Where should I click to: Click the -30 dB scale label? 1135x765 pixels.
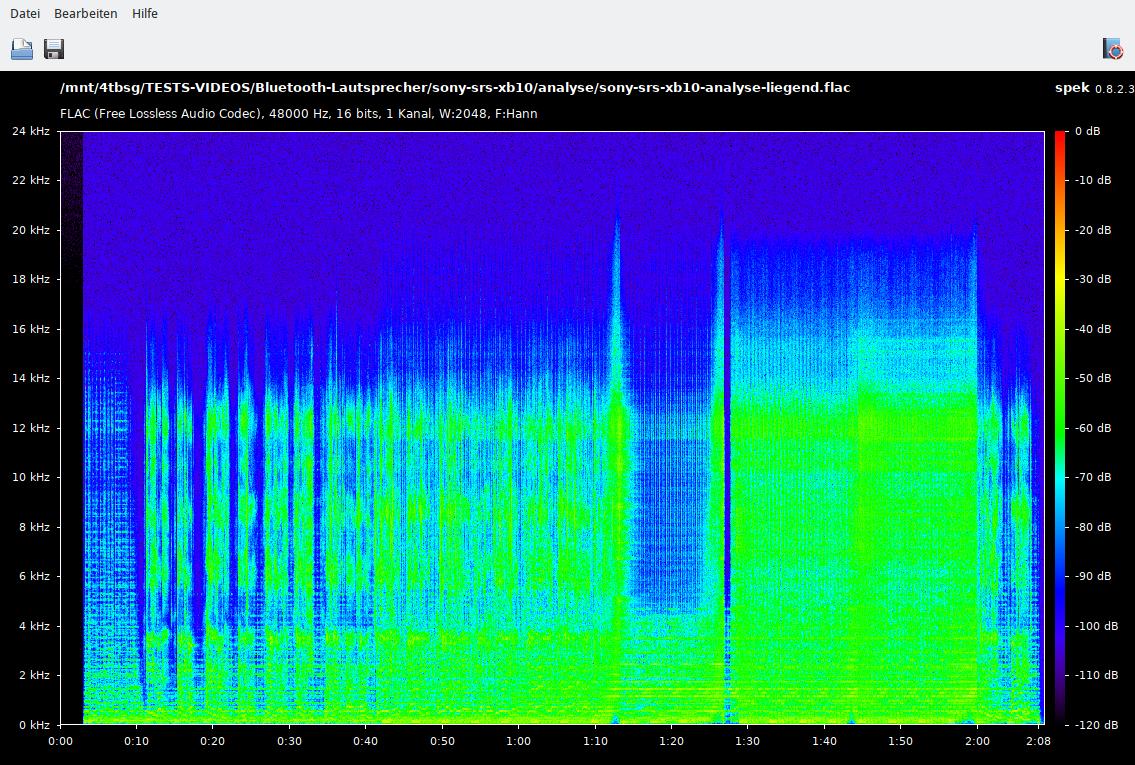[1092, 279]
